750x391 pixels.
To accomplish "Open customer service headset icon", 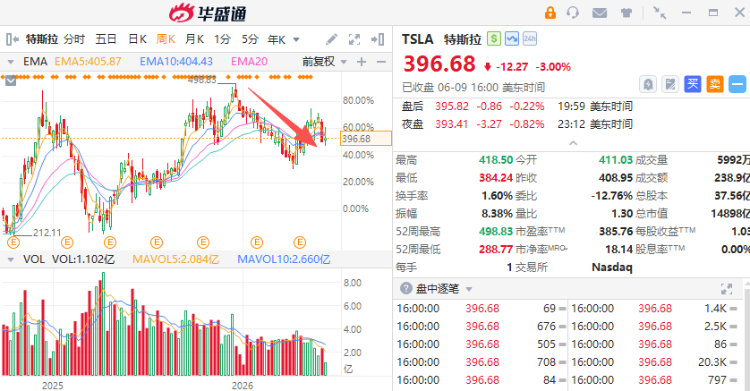I will coord(573,12).
